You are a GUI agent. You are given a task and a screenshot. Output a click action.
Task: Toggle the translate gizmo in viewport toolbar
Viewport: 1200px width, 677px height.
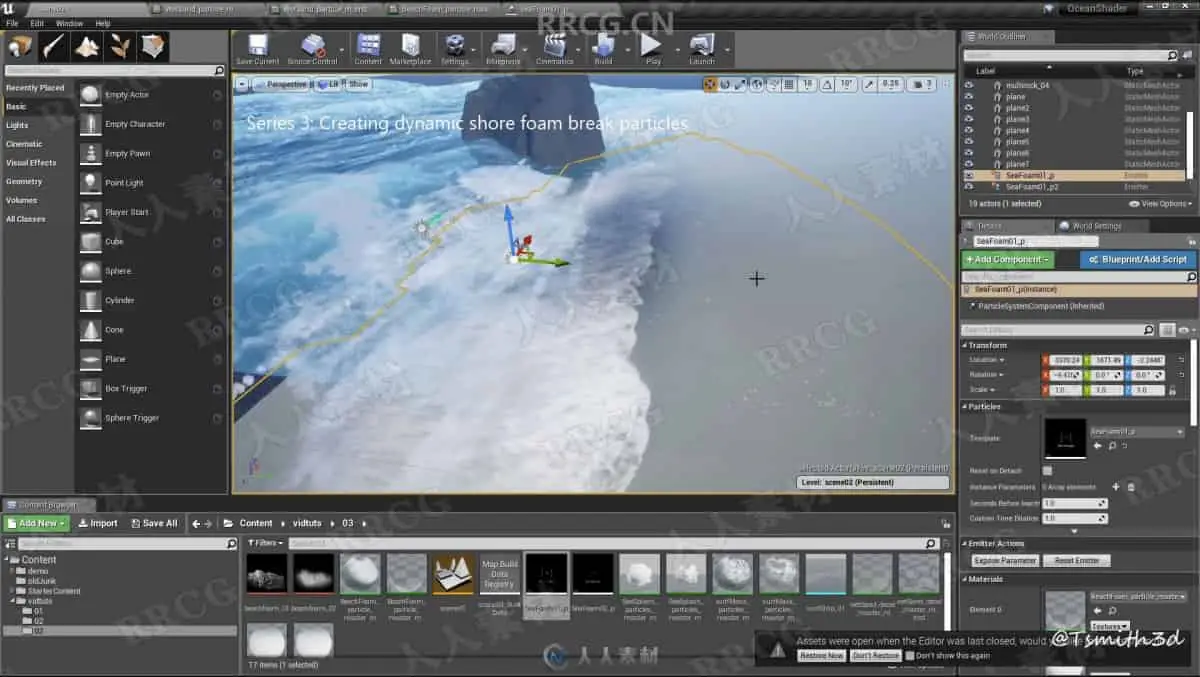click(x=710, y=85)
